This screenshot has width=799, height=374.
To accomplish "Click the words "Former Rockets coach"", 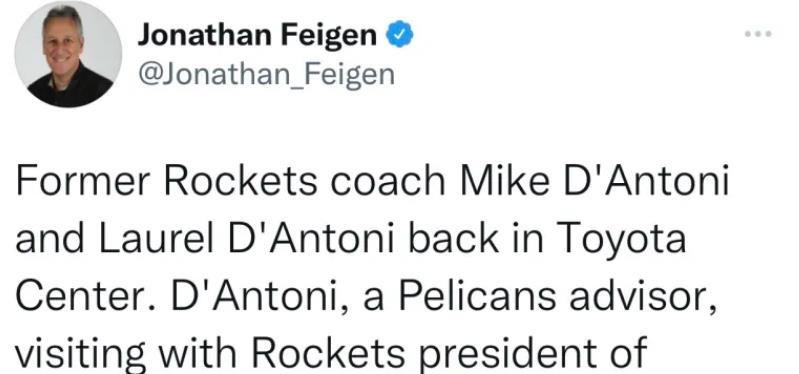I will pos(231,180).
